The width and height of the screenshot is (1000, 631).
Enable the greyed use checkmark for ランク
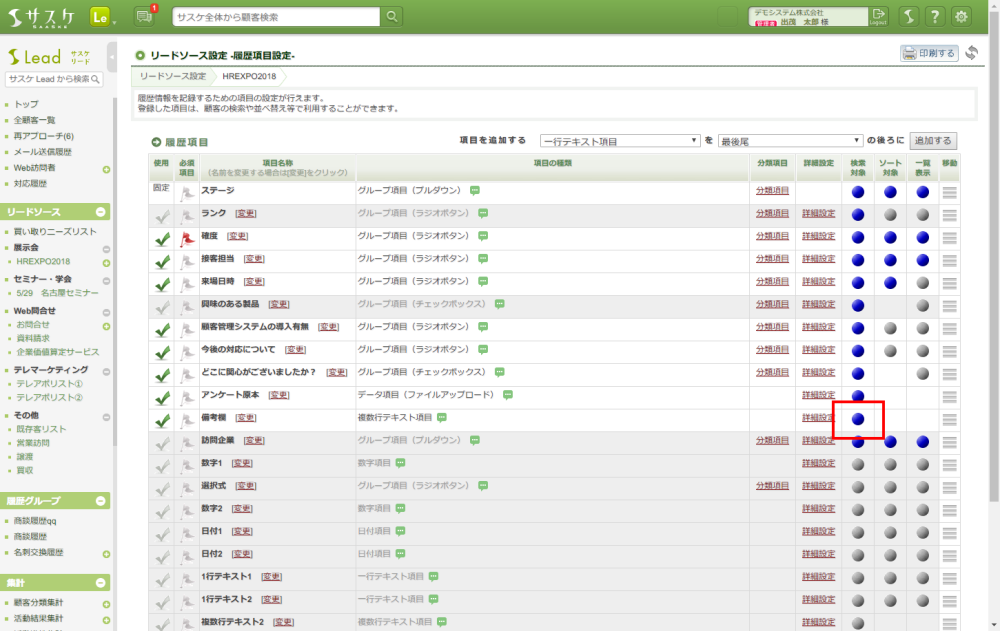(162, 214)
